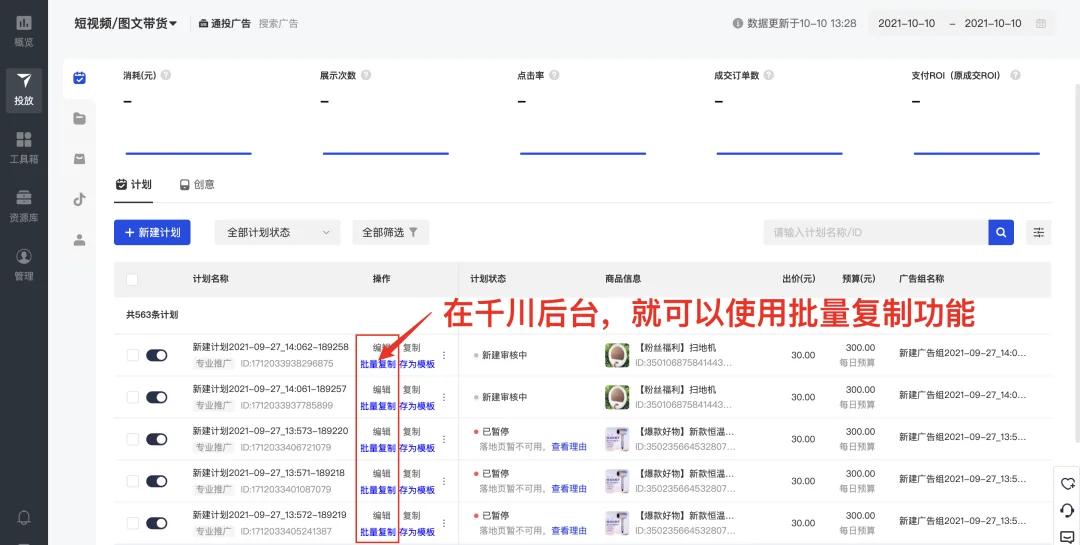Select the inbox icon in secondary sidebar
Viewport: 1080px width, 545px height.
79,159
